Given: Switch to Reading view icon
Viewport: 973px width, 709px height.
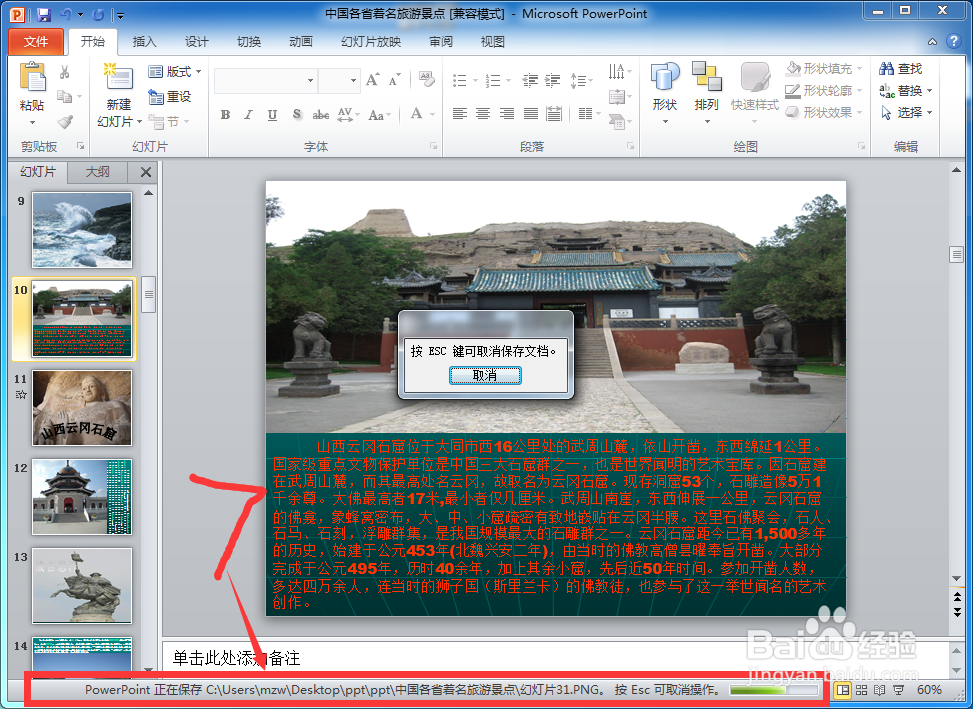Looking at the screenshot, I should point(879,690).
